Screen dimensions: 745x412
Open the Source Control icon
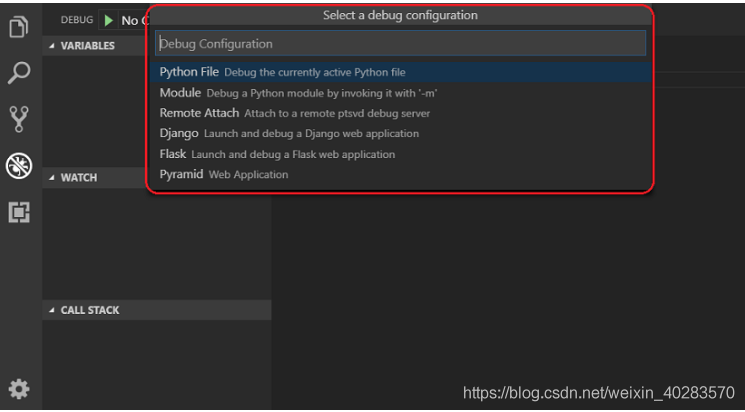click(x=19, y=119)
